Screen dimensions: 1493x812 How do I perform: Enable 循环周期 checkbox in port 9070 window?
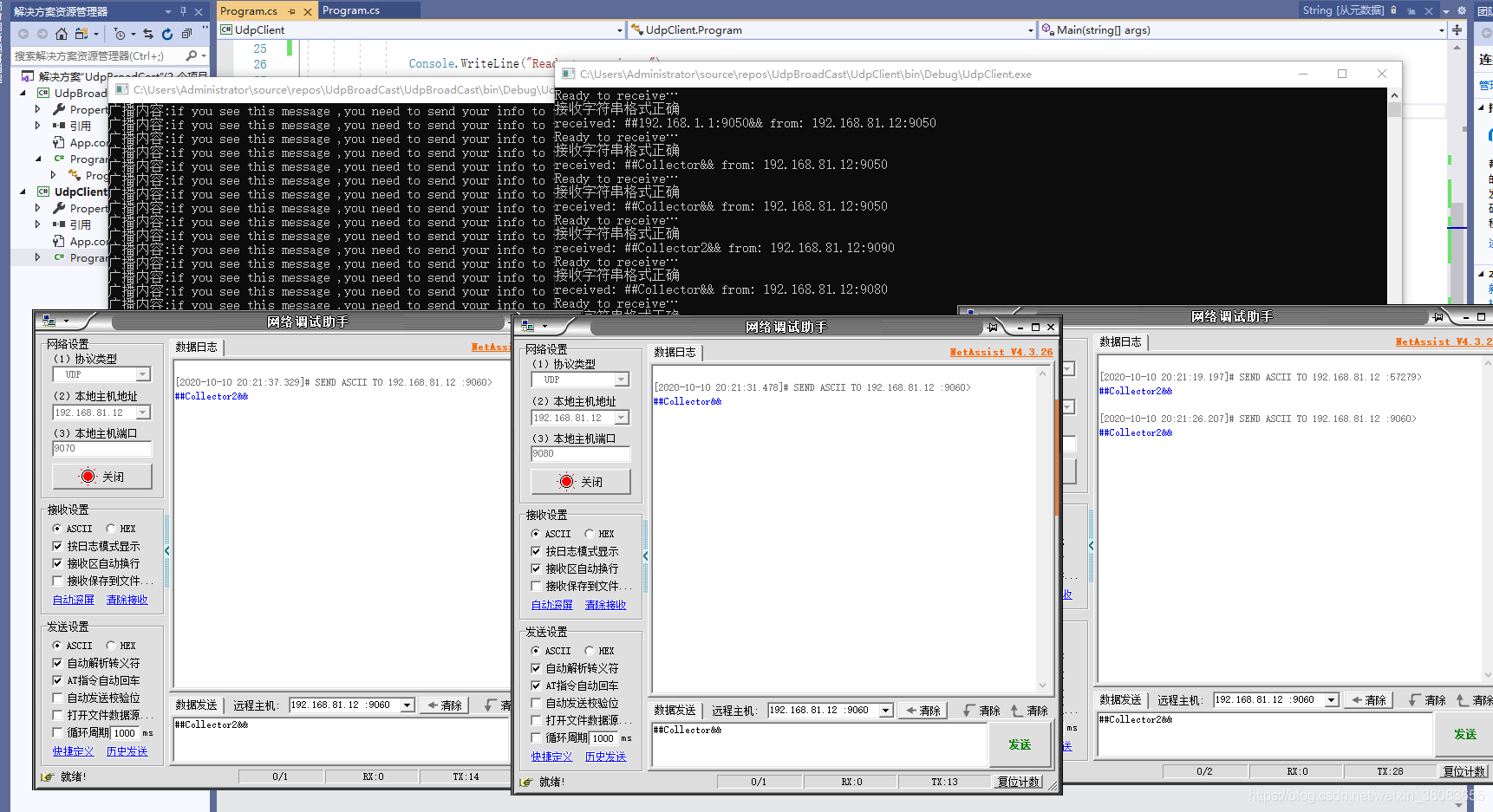(x=58, y=732)
